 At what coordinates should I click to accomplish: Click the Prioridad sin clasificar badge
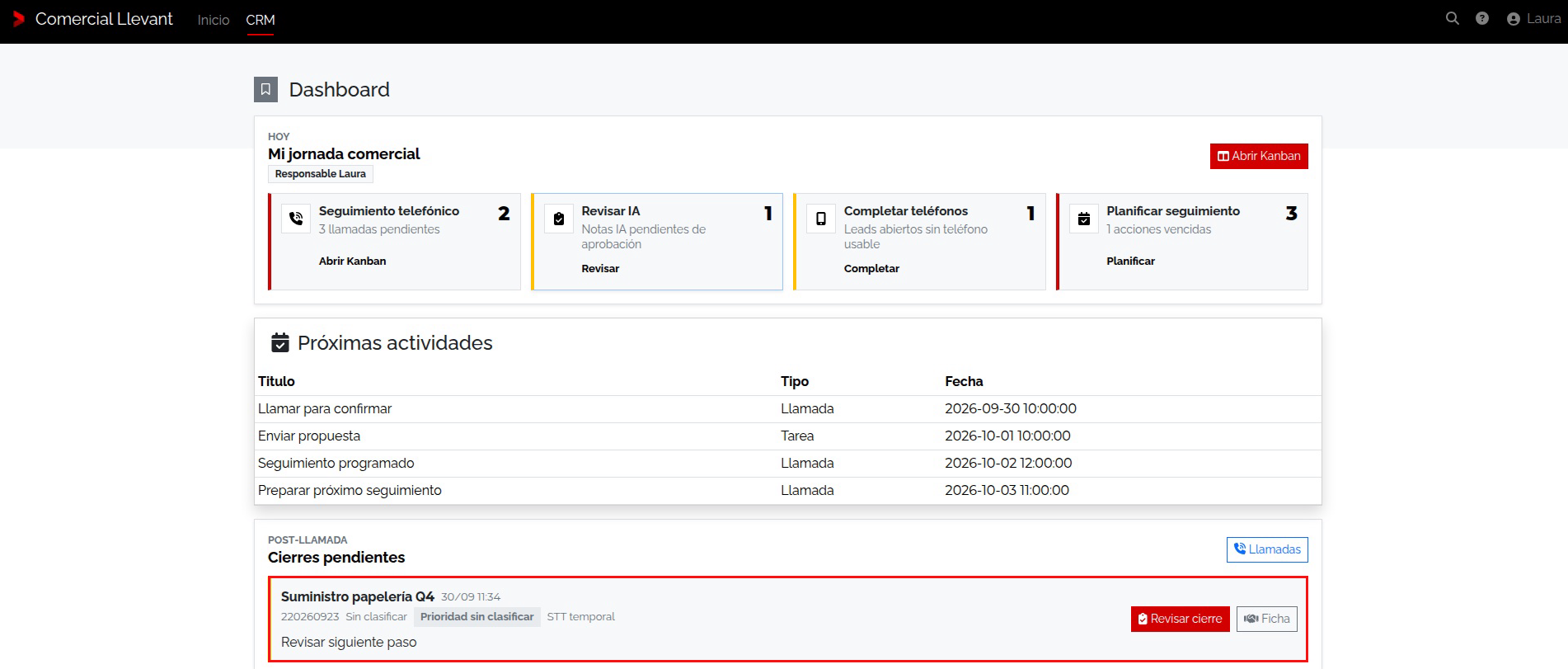[x=477, y=617]
